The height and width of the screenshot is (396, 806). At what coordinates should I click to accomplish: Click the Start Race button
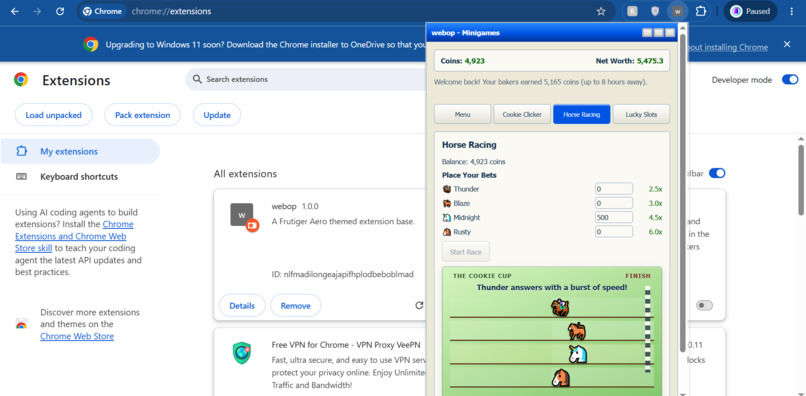(466, 252)
